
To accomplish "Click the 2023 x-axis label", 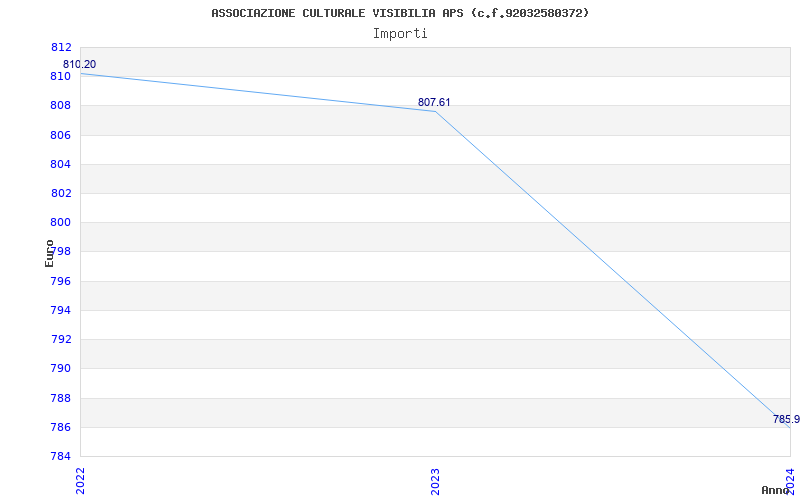I will 435,481.
